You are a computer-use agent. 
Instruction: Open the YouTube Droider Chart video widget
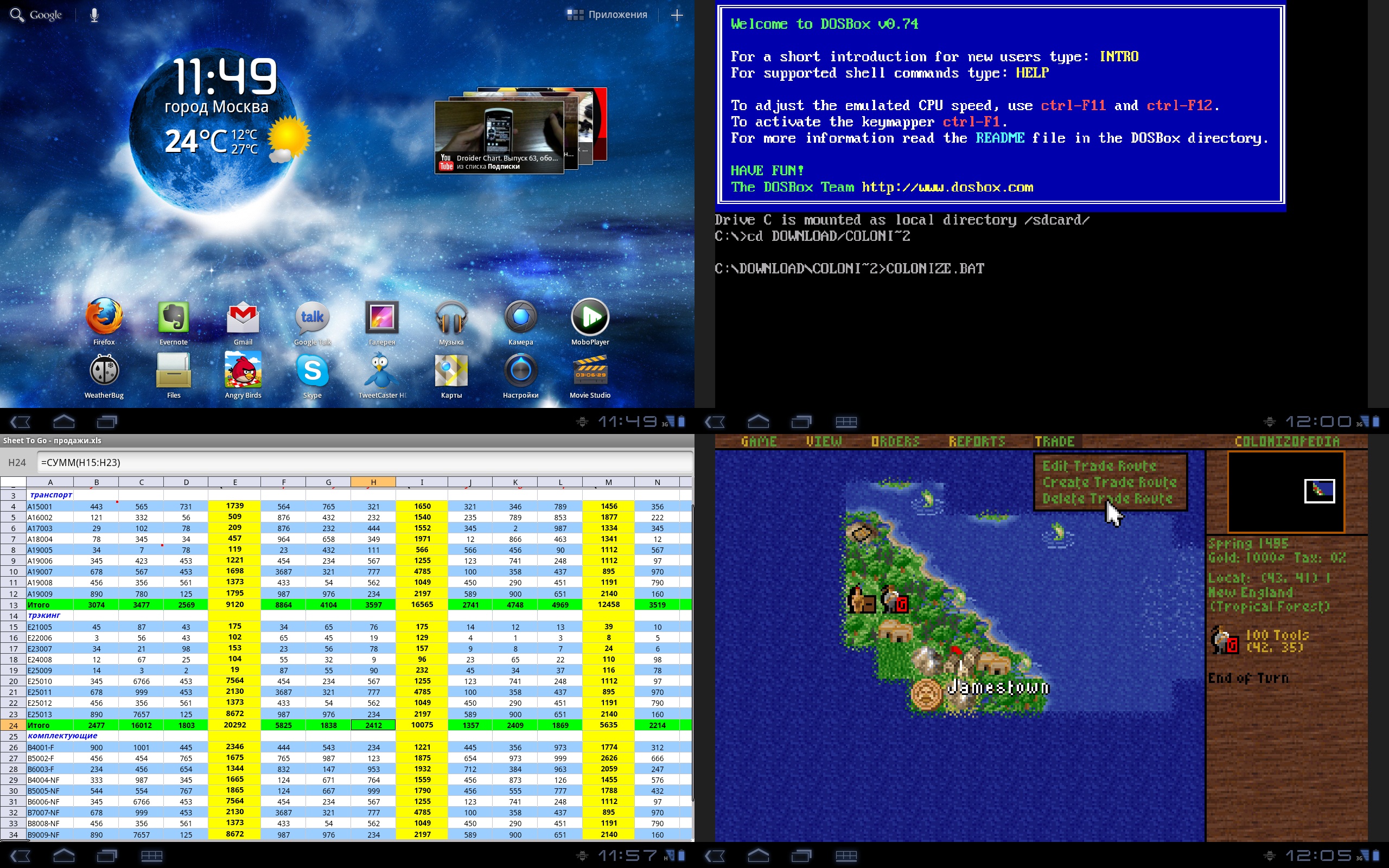point(499,137)
